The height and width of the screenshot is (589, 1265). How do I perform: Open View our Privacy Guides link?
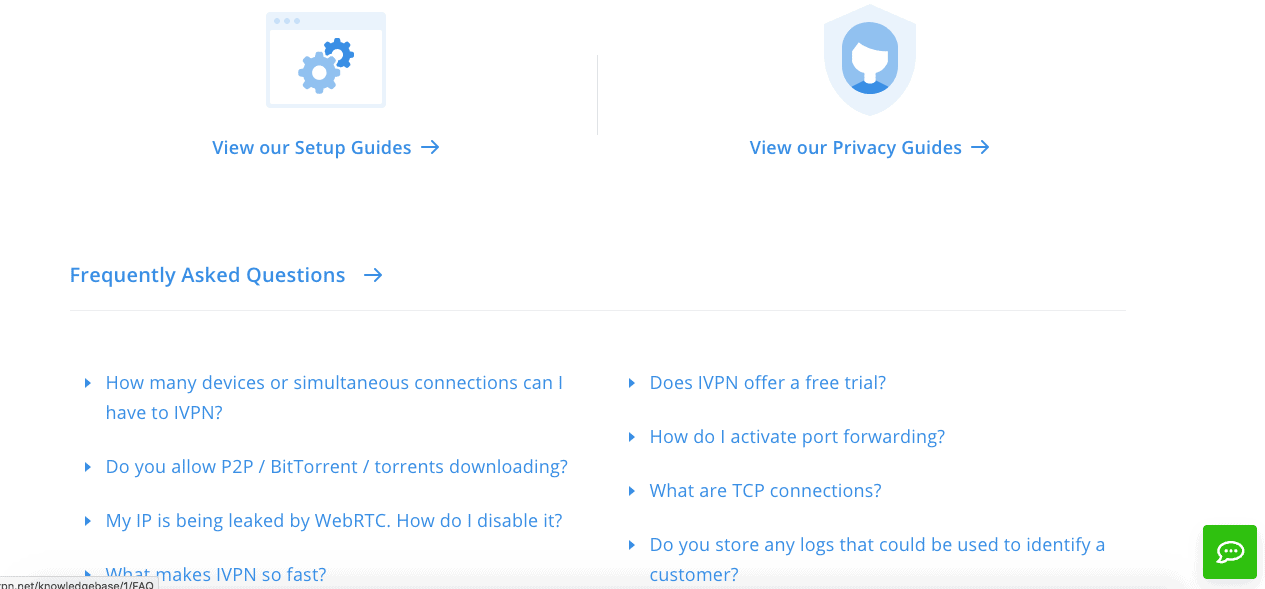click(856, 147)
